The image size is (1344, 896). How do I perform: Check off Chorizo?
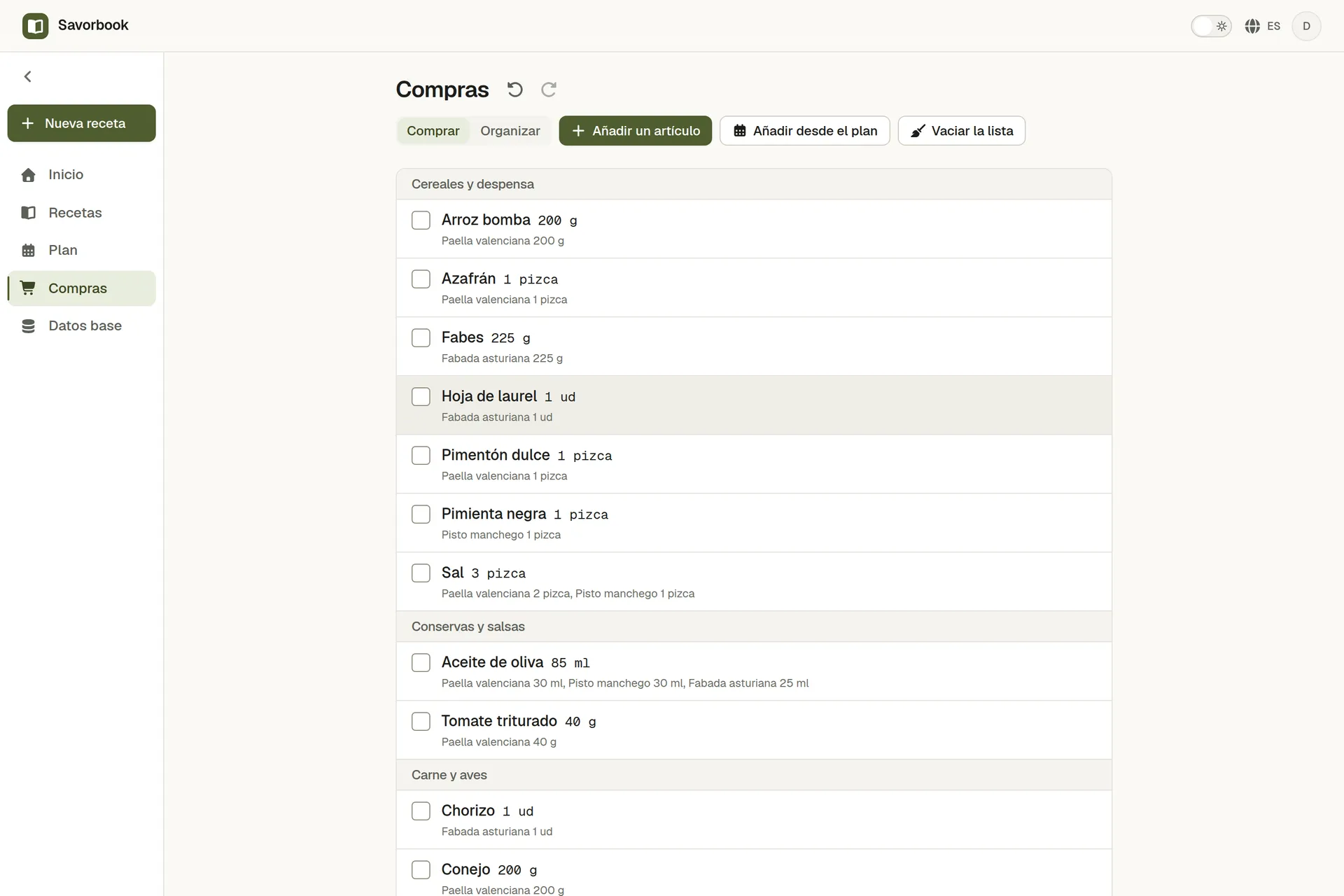coord(421,811)
